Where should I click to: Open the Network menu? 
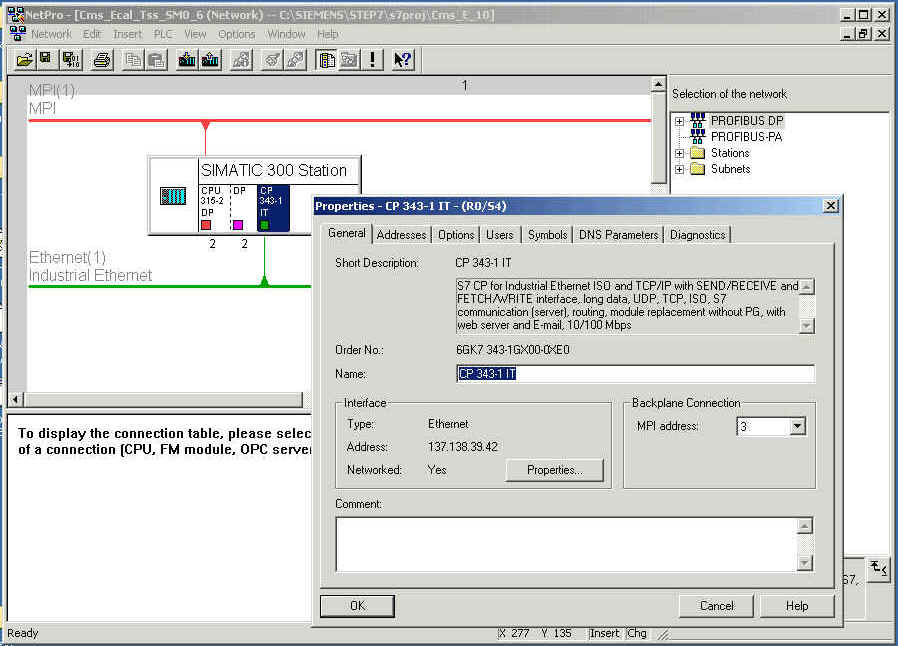pyautogui.click(x=52, y=34)
